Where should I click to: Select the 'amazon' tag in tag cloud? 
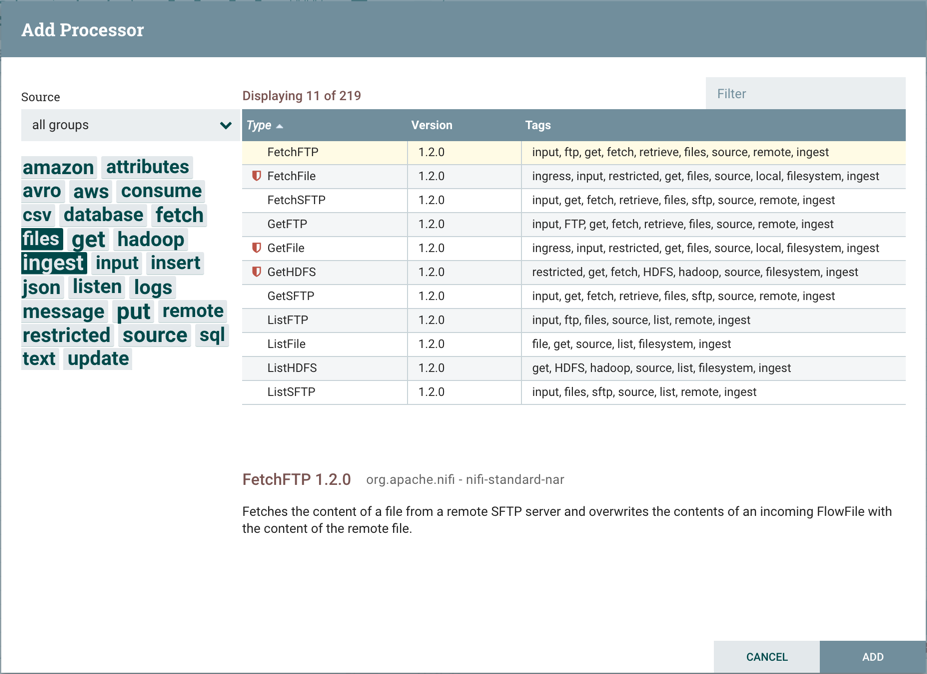(x=58, y=167)
